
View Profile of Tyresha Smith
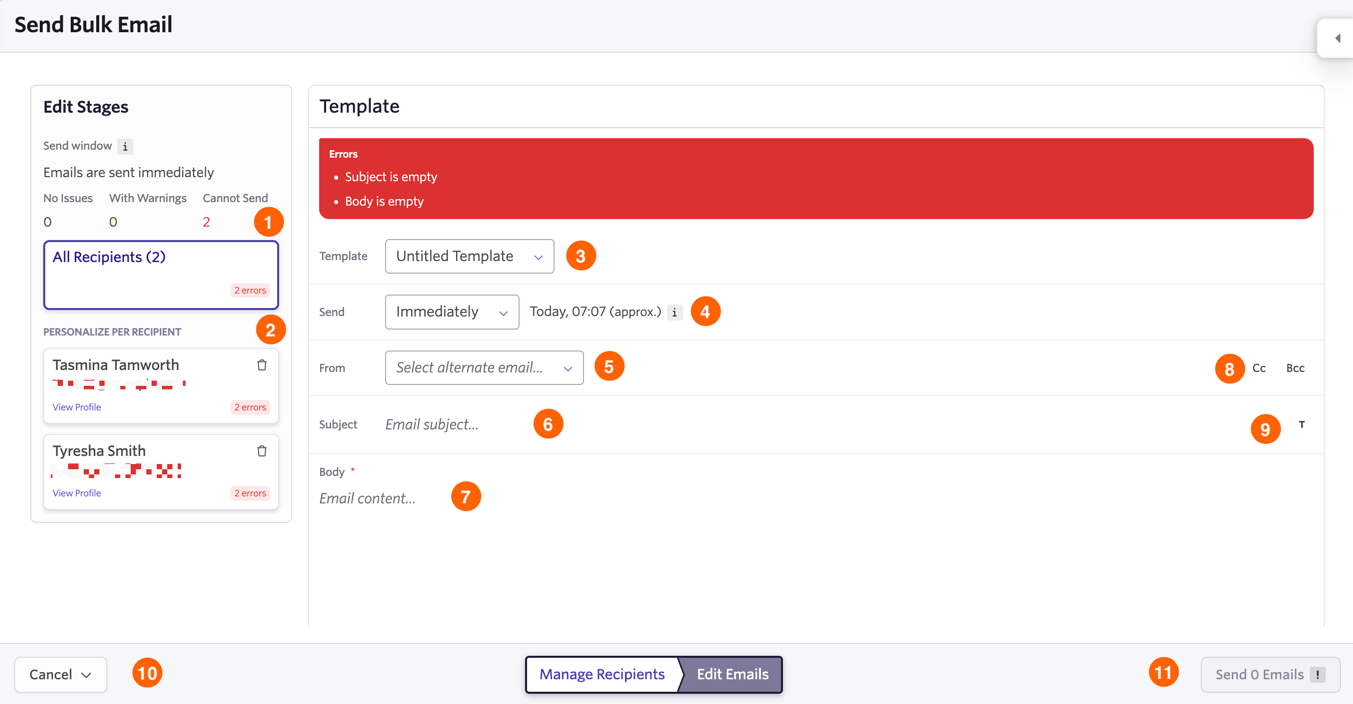tap(77, 493)
